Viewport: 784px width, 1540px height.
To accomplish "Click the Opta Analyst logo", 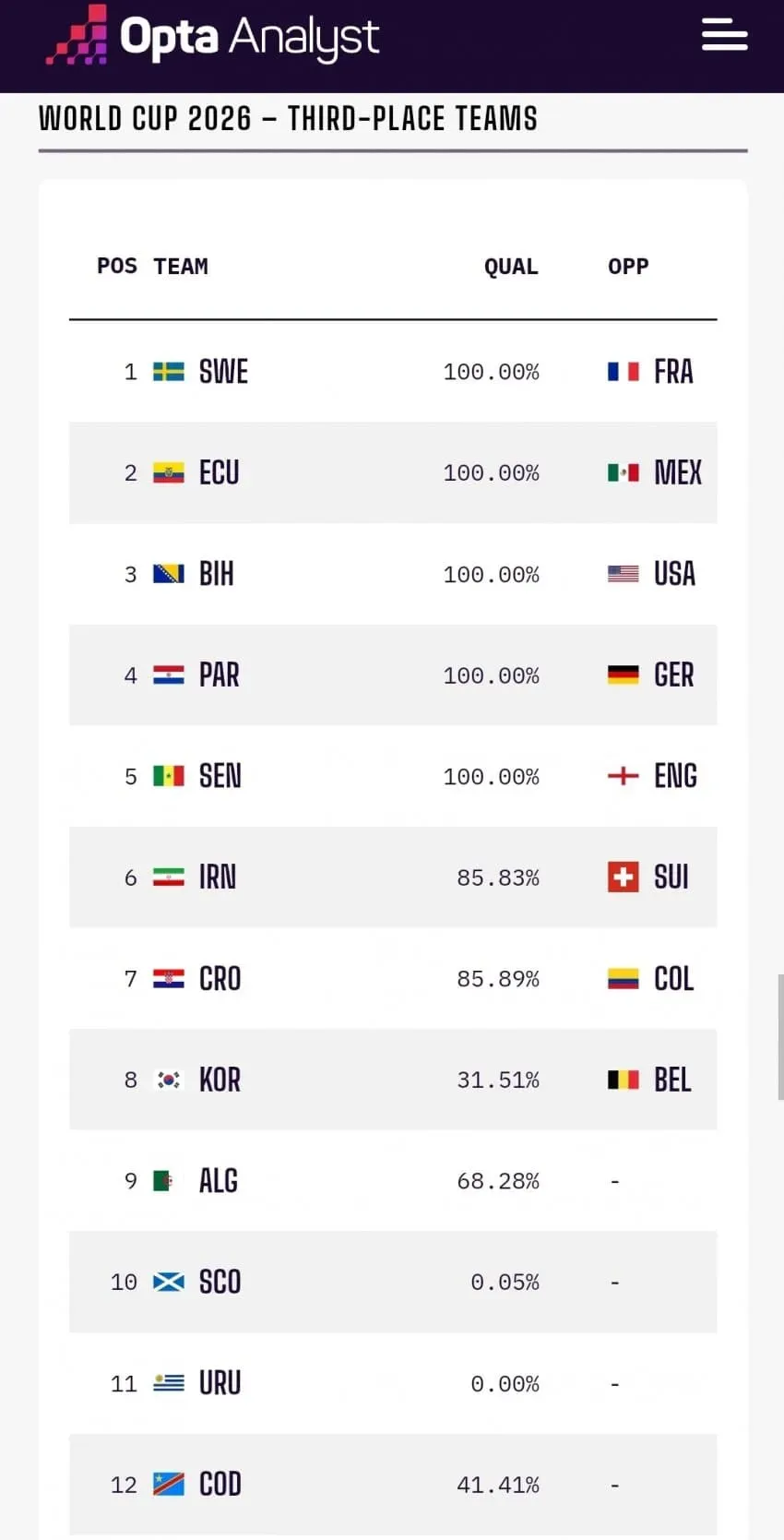I will click(212, 37).
